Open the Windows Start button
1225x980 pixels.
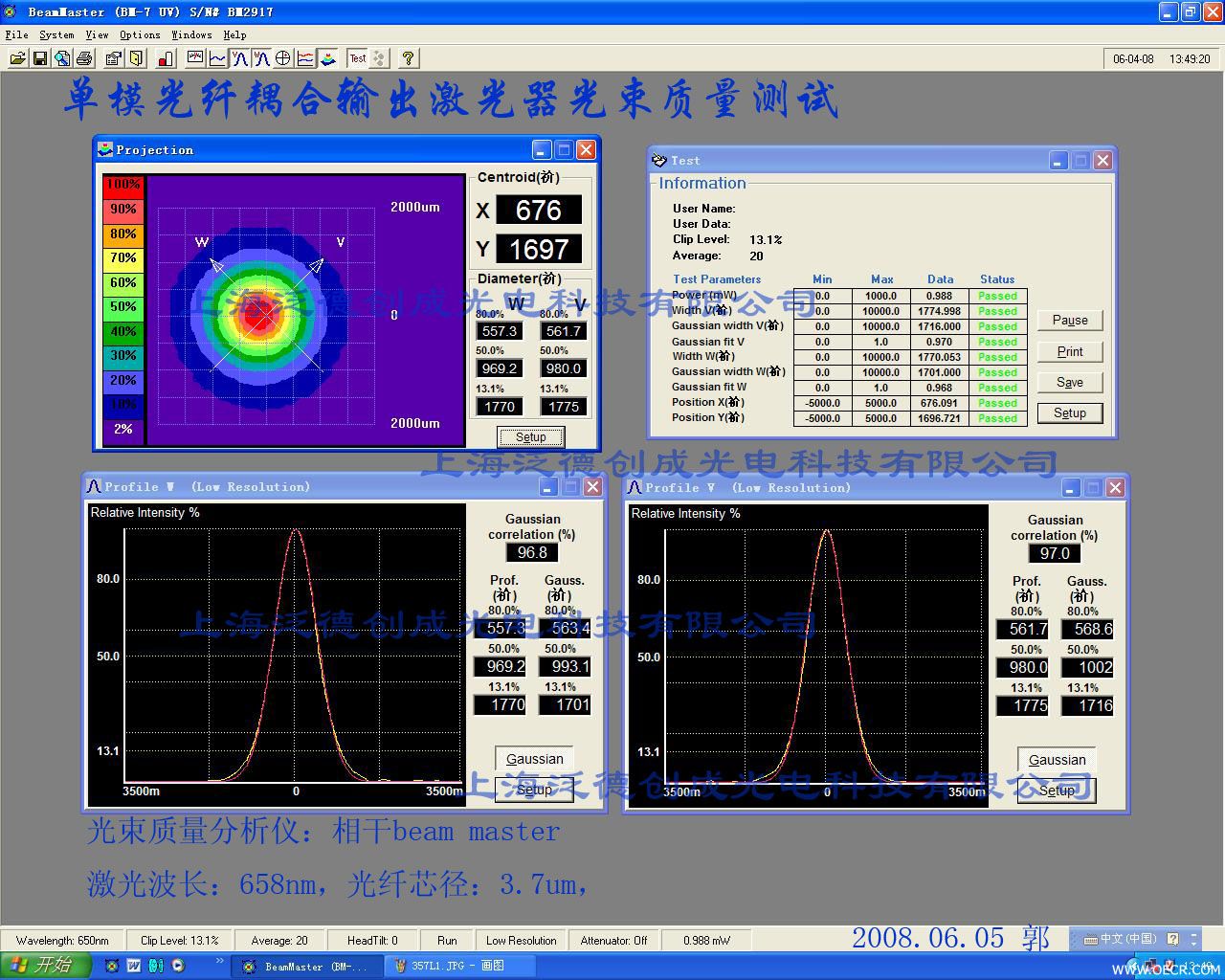[x=46, y=966]
